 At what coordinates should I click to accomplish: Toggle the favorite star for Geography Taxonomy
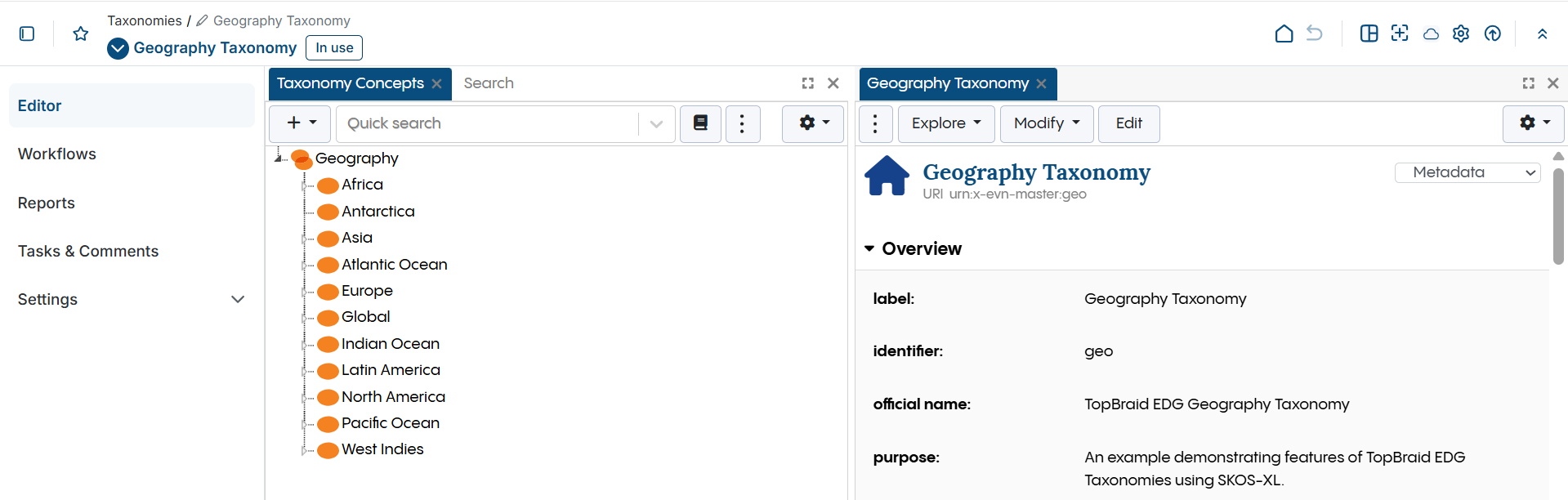(x=79, y=33)
